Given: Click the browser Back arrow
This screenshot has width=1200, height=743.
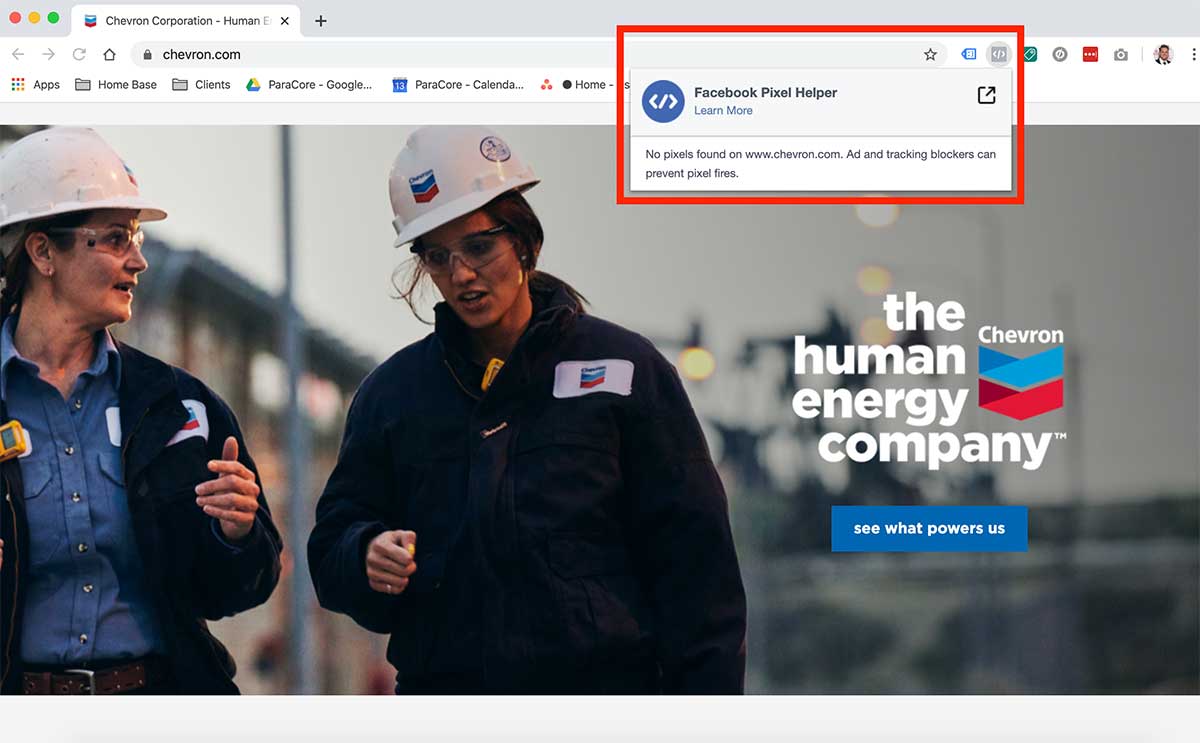Looking at the screenshot, I should click(x=18, y=54).
